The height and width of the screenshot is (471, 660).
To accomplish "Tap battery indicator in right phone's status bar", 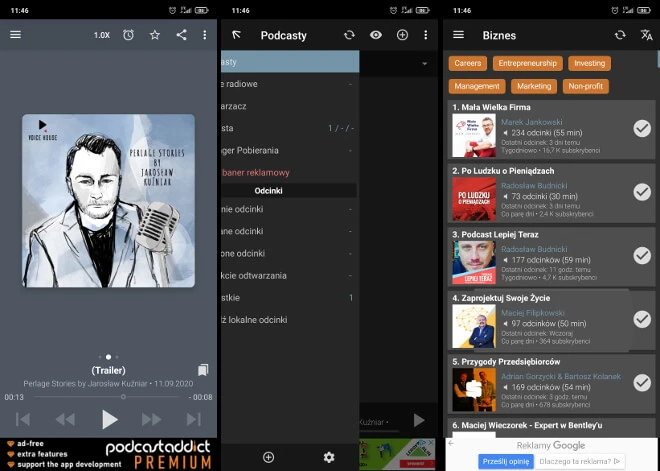I will coord(644,11).
